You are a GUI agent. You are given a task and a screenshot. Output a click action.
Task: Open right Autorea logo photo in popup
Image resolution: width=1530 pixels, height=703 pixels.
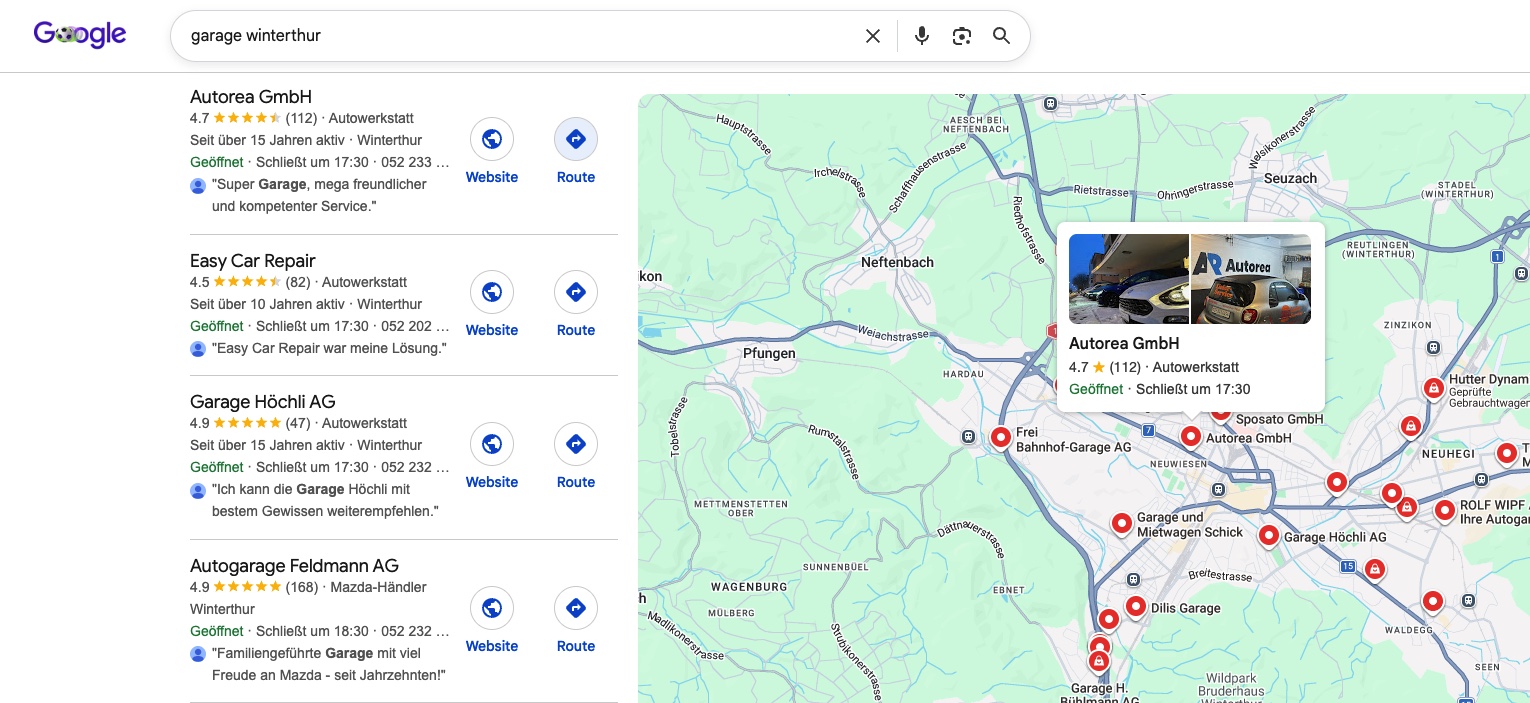[x=1251, y=279]
